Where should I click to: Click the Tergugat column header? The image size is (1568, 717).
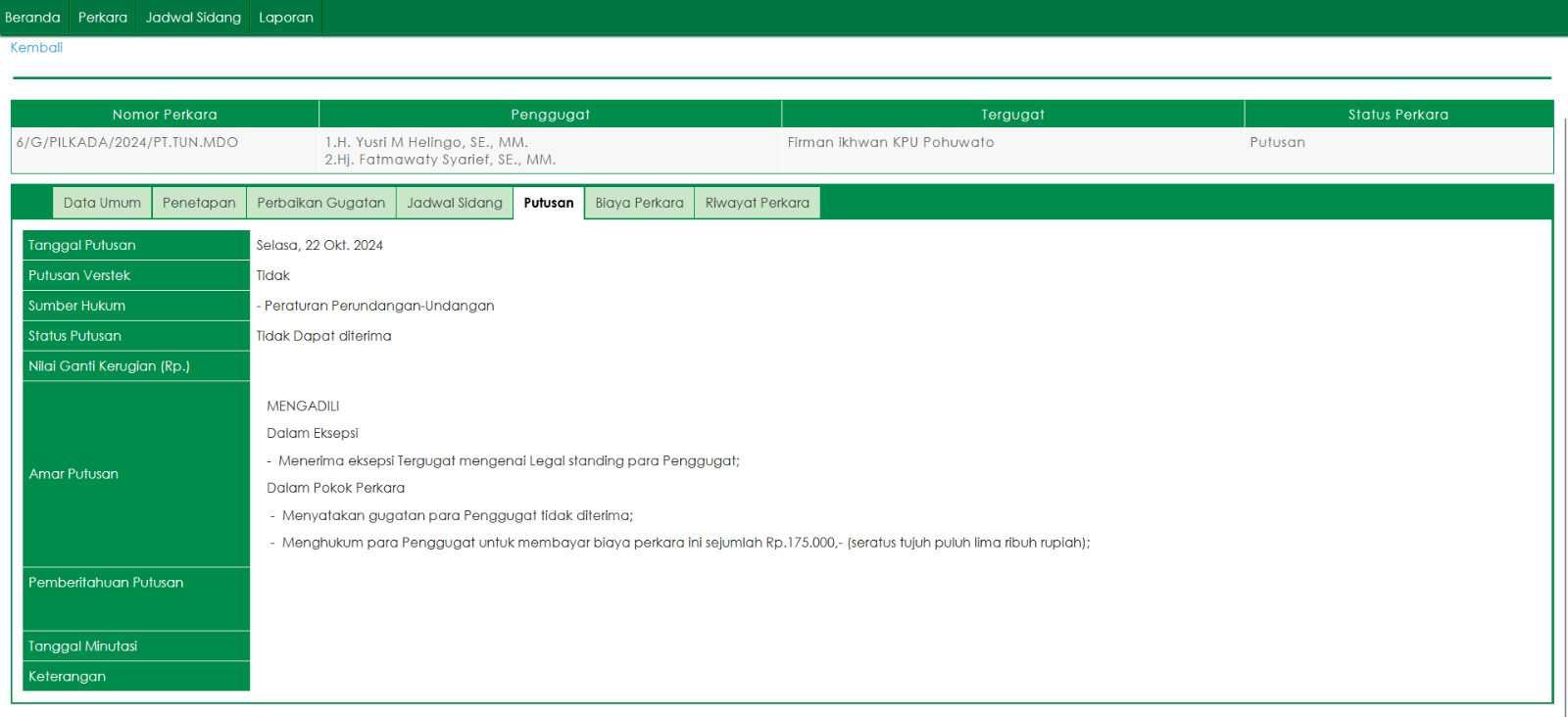tap(1012, 115)
